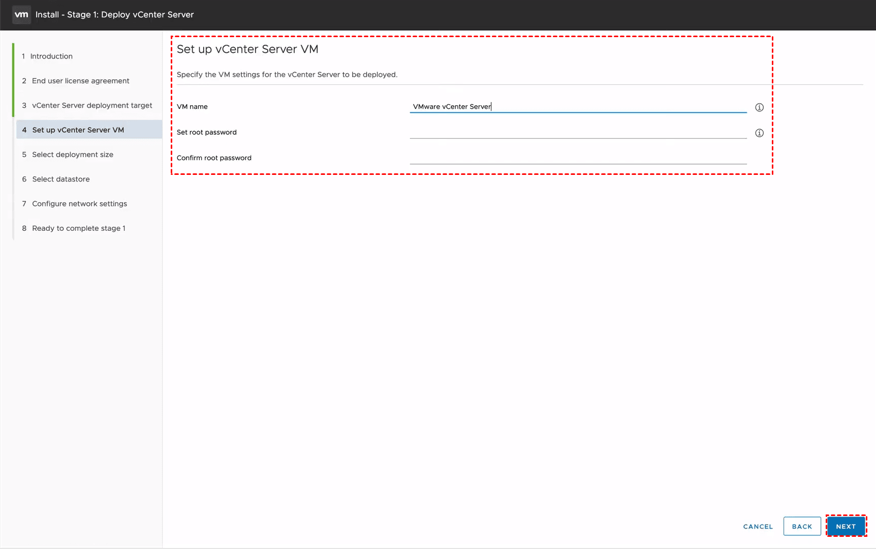
Task: Click the 'Set root password' label
Action: tap(207, 132)
